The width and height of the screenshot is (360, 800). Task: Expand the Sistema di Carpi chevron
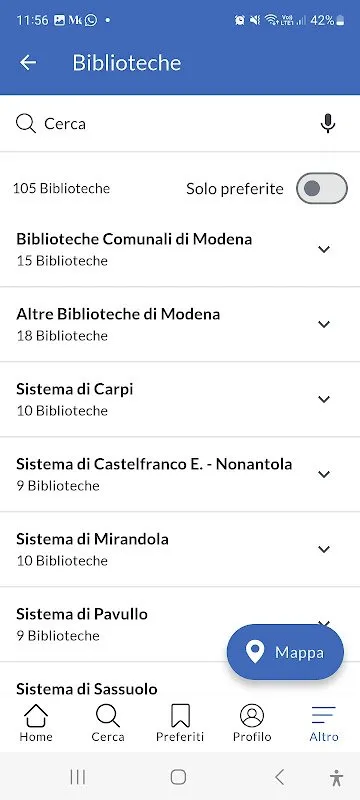[x=324, y=399]
